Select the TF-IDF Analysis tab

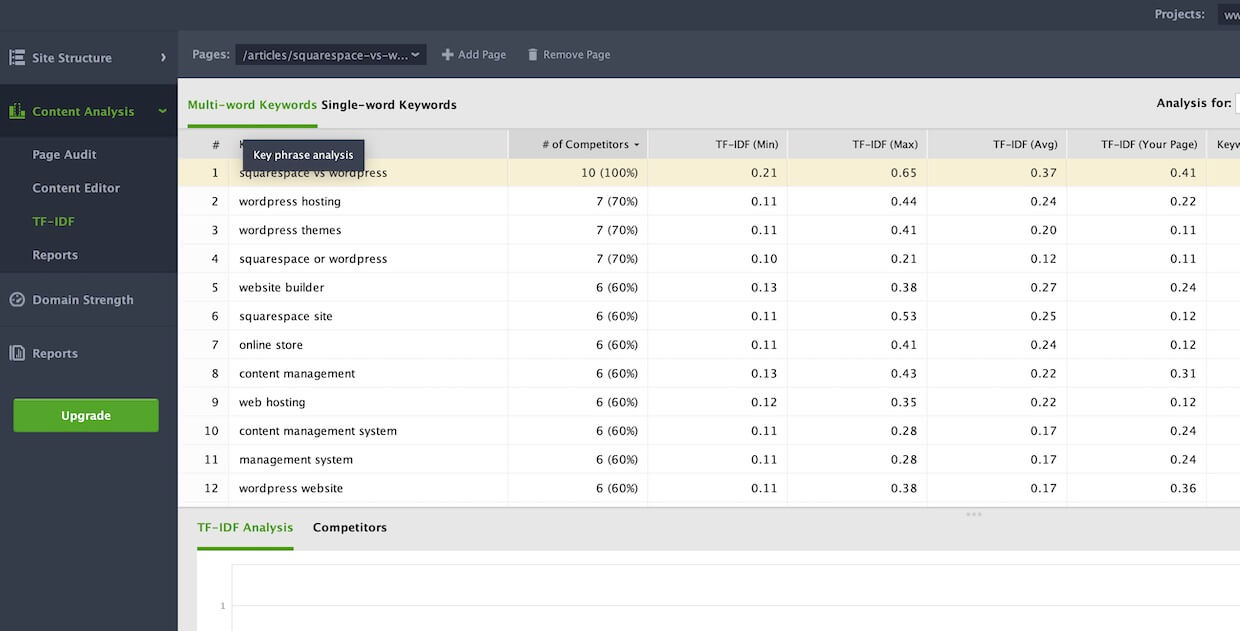pyautogui.click(x=245, y=527)
